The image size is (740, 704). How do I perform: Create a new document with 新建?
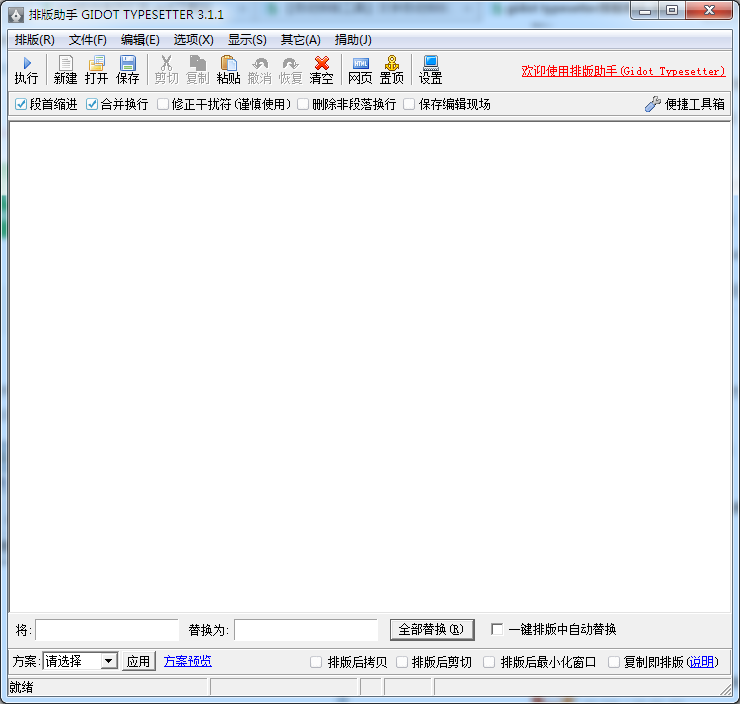pyautogui.click(x=65, y=70)
